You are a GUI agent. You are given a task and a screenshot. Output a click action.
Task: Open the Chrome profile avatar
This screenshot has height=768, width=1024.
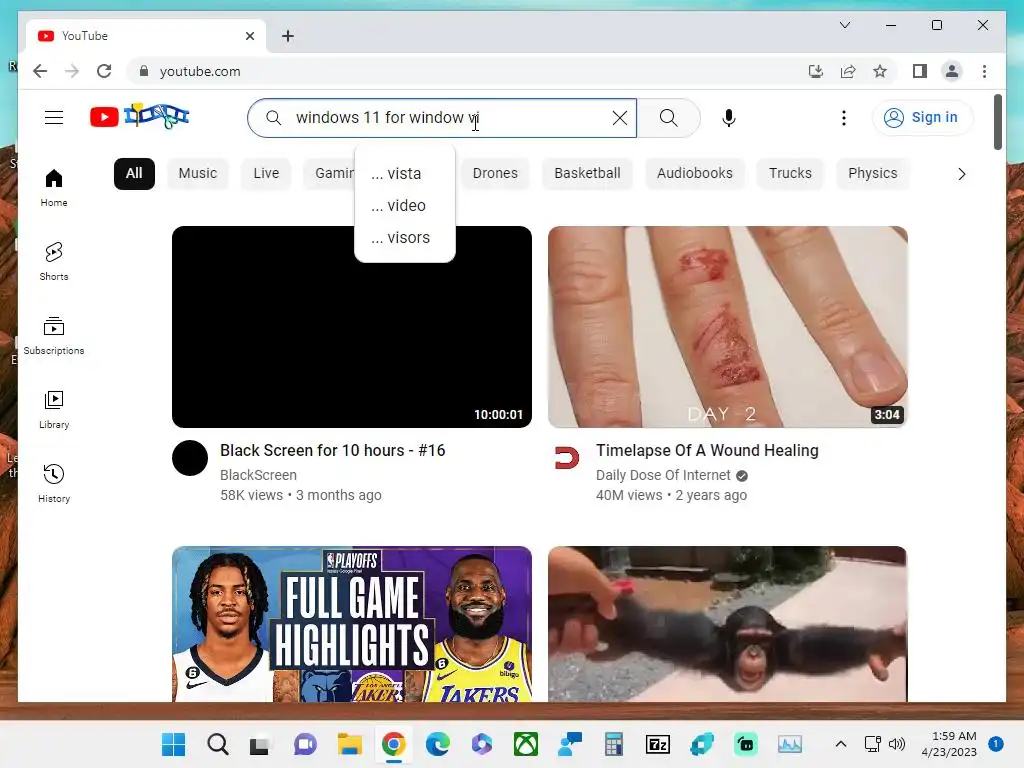[x=952, y=71]
